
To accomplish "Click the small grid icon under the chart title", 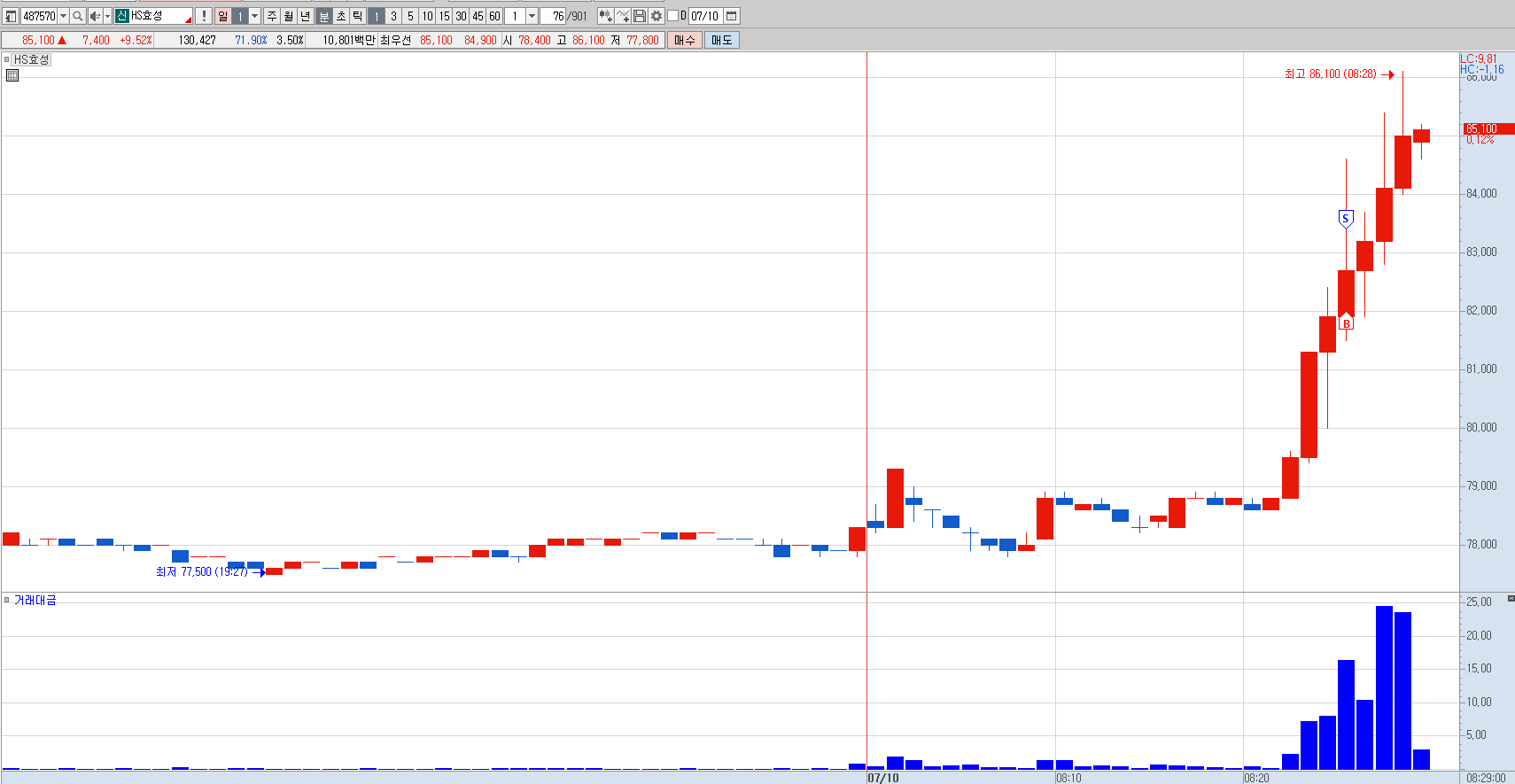I will click(x=12, y=75).
